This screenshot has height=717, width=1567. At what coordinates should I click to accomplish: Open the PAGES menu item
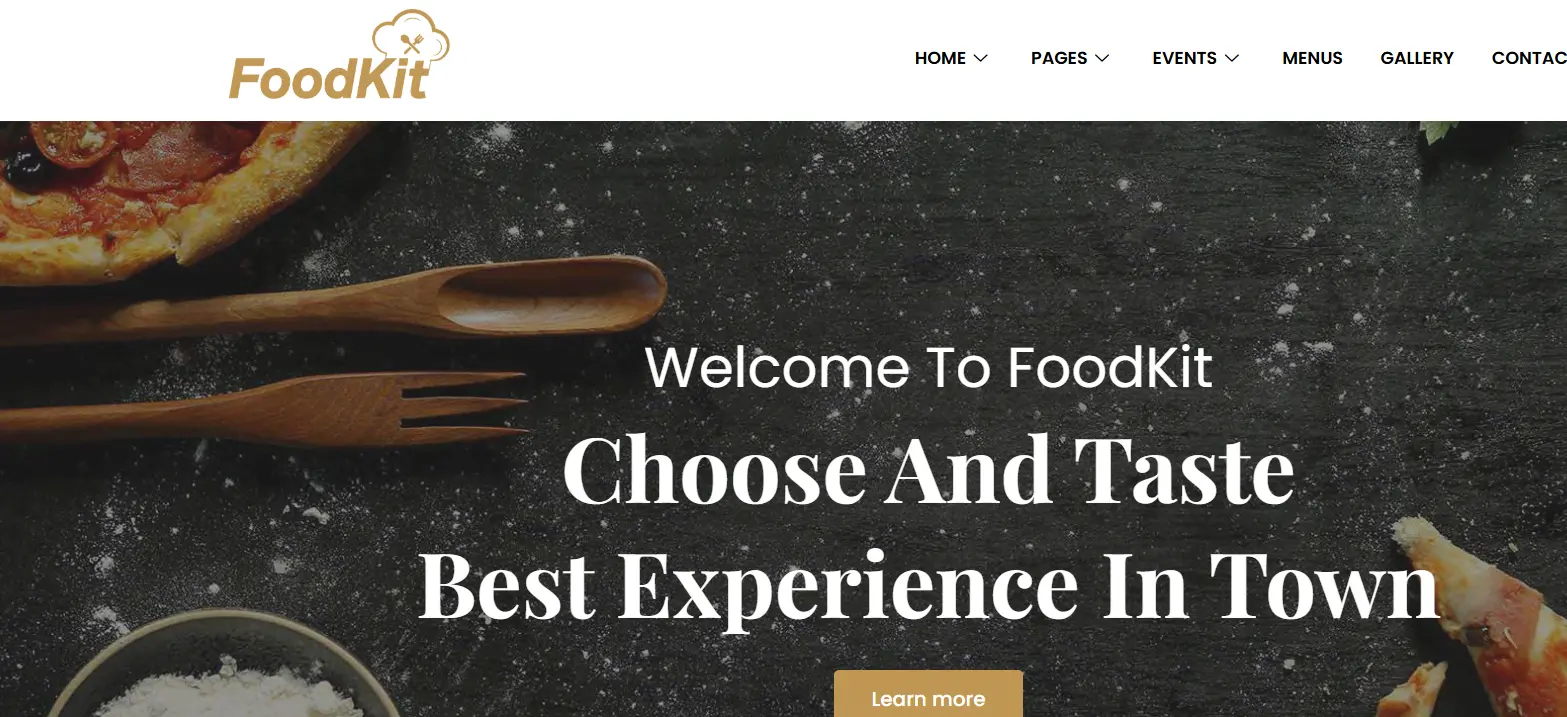coord(1059,58)
